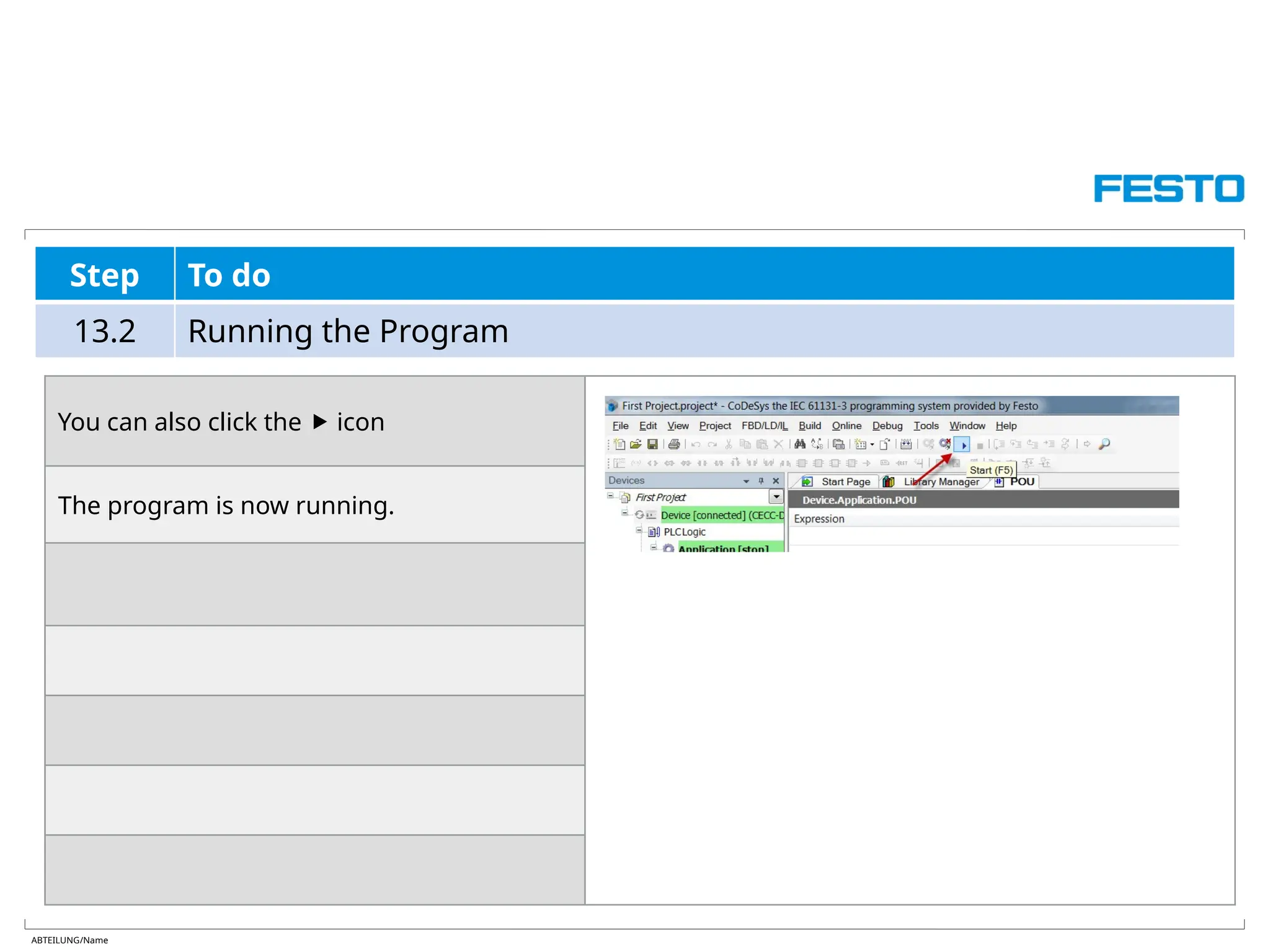The width and height of the screenshot is (1270, 952).
Task: Click the Build toolbar icon
Action: click(x=906, y=444)
